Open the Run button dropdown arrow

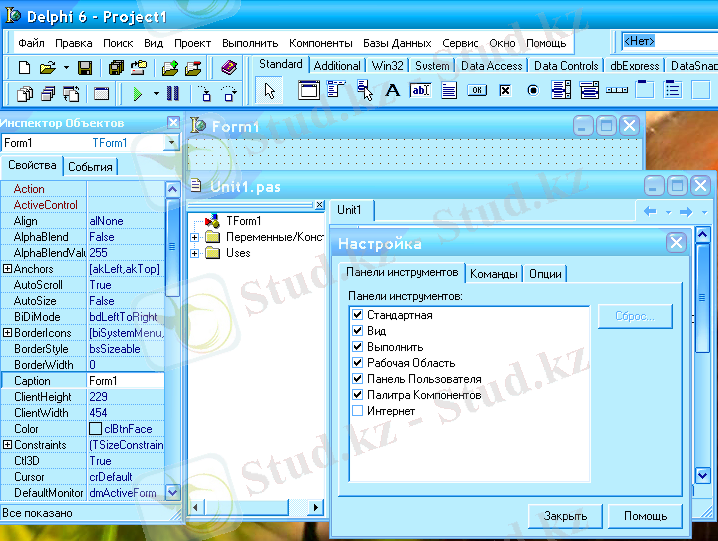156,94
